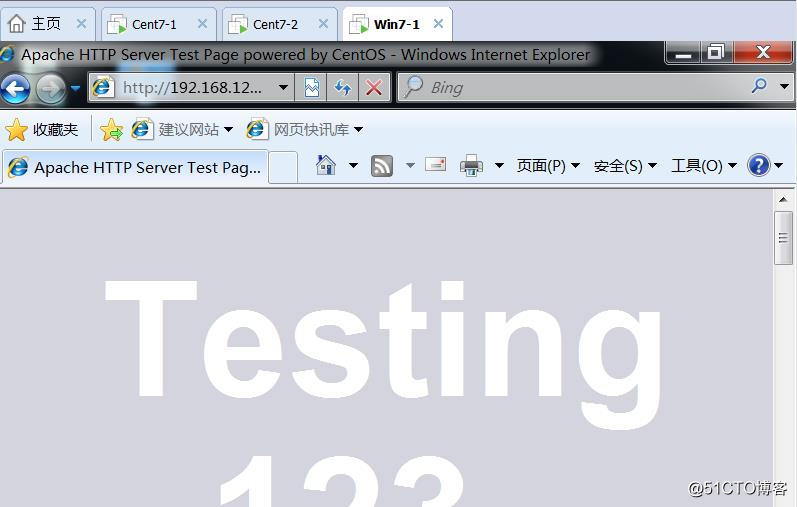Open a new blank IE tab

(x=283, y=167)
